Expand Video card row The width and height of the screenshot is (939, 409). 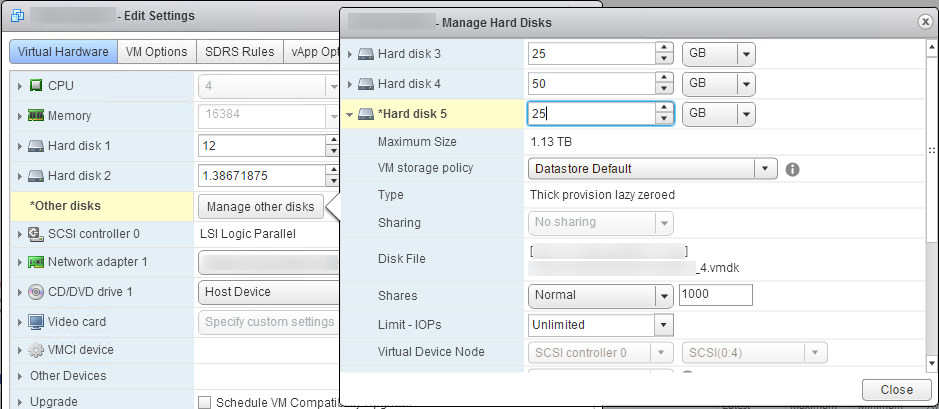pyautogui.click(x=21, y=322)
